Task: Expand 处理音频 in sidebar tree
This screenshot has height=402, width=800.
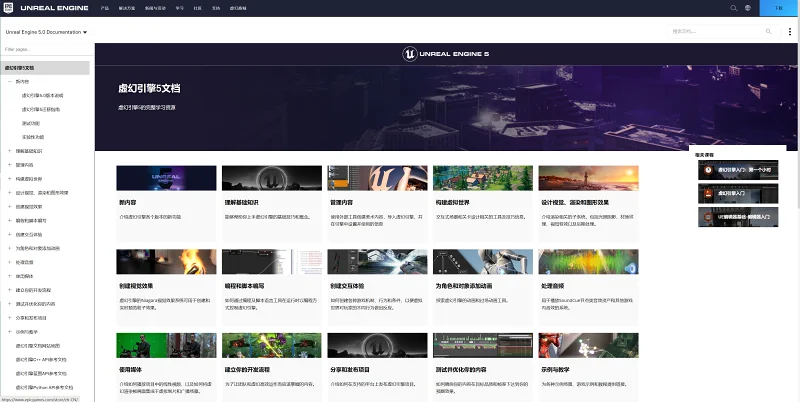Action: pyautogui.click(x=10, y=262)
